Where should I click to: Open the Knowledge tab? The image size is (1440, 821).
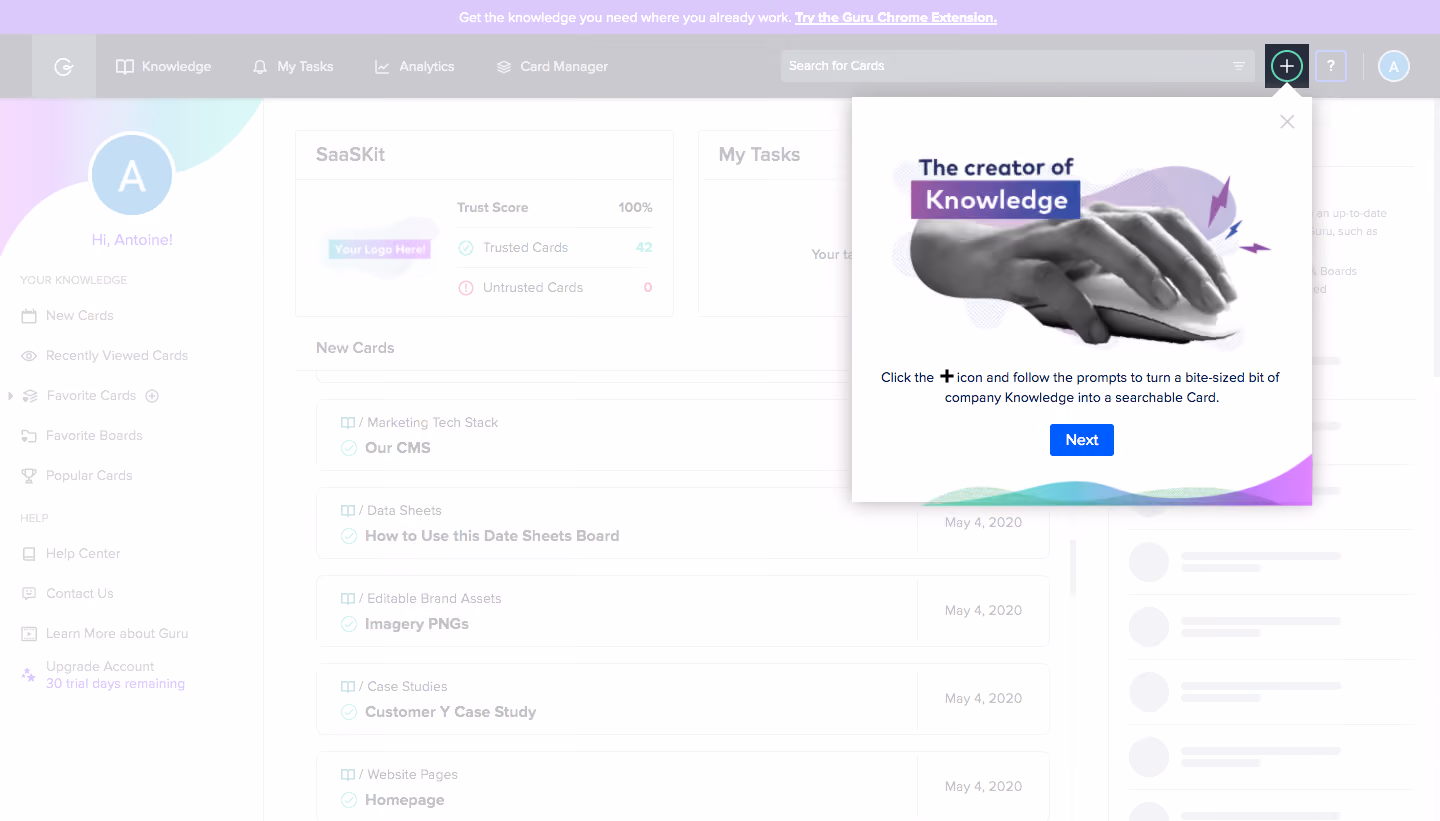164,67
